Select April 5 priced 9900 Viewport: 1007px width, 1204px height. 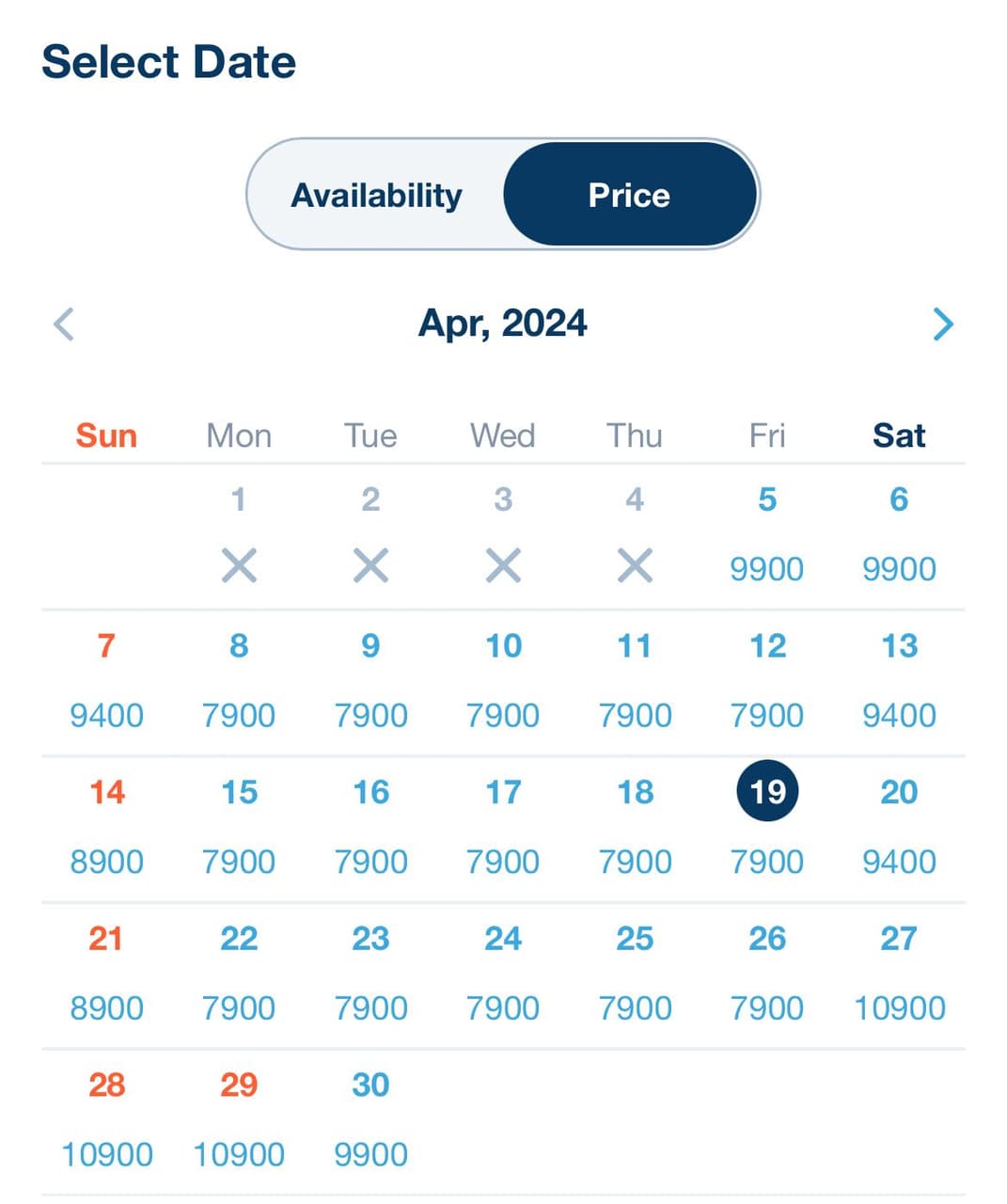[767, 534]
